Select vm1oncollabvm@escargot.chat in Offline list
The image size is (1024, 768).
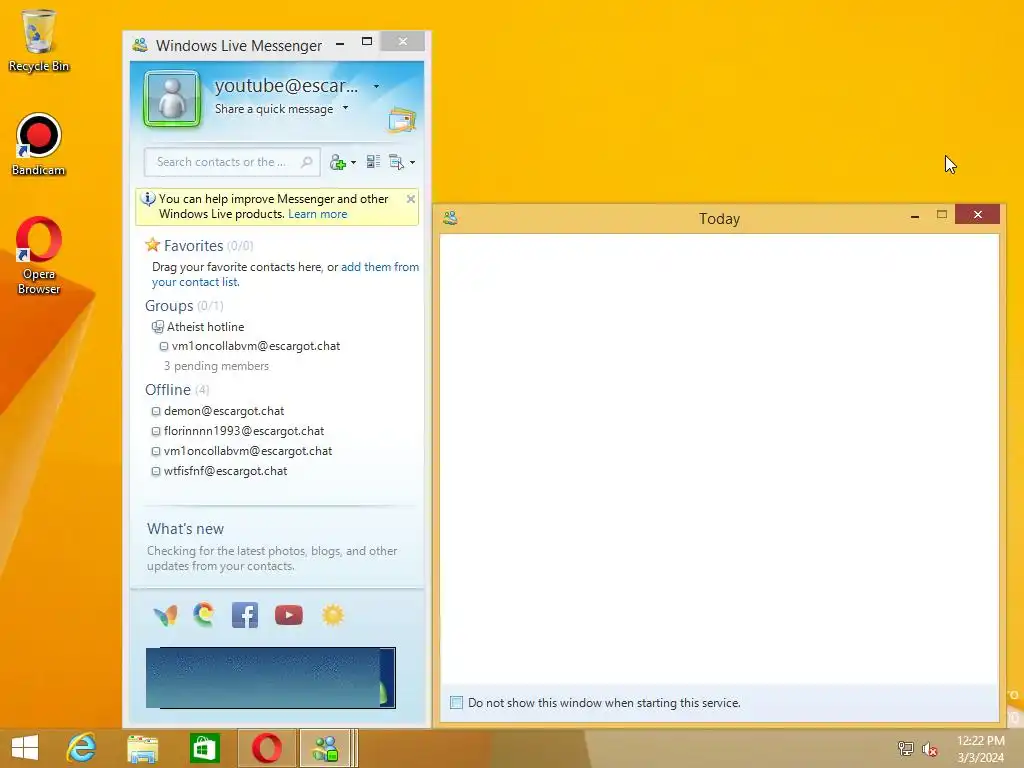(x=248, y=451)
